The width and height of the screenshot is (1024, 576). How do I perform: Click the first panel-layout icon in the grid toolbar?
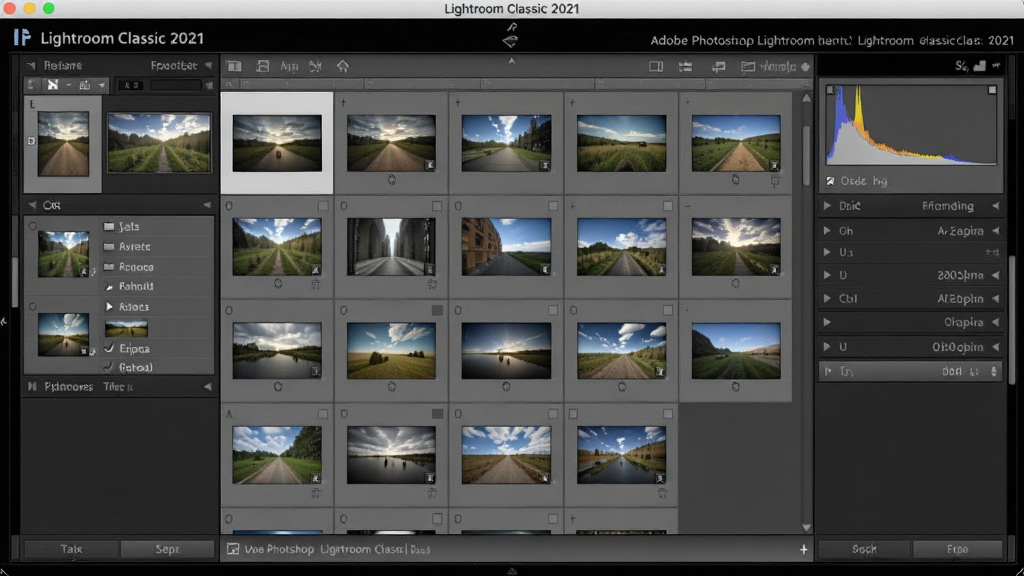[234, 66]
